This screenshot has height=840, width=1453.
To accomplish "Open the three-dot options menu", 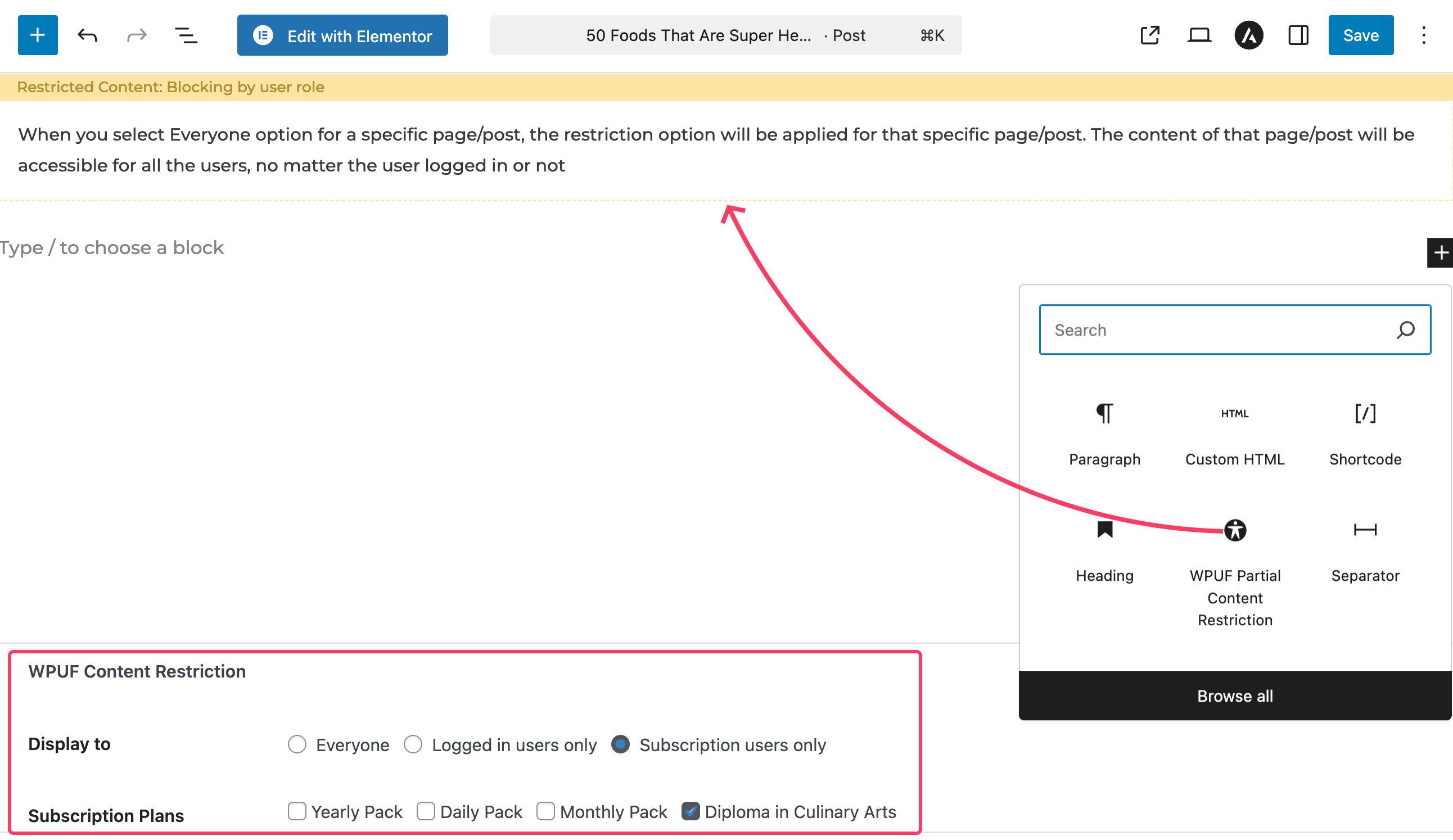I will click(x=1424, y=35).
